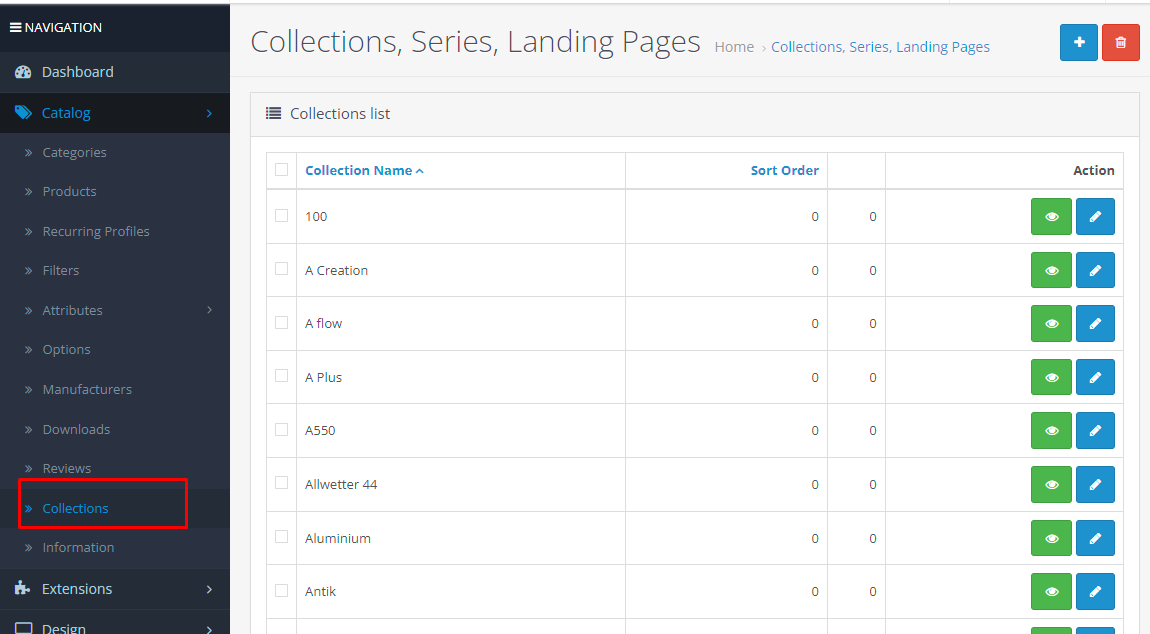
Task: Open Filters menu item
Action: pos(60,271)
